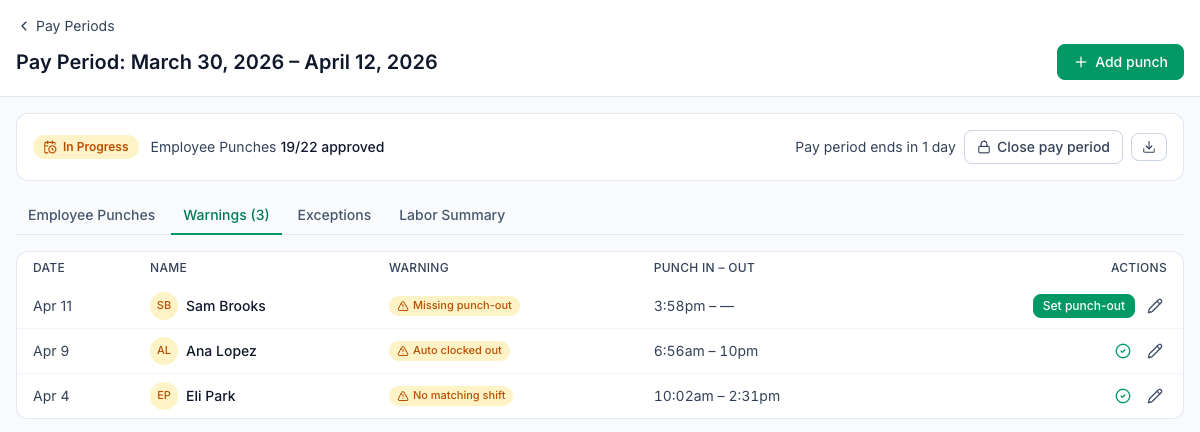The height and width of the screenshot is (432, 1200).
Task: Click the ACTIONS column header
Action: point(1138,268)
